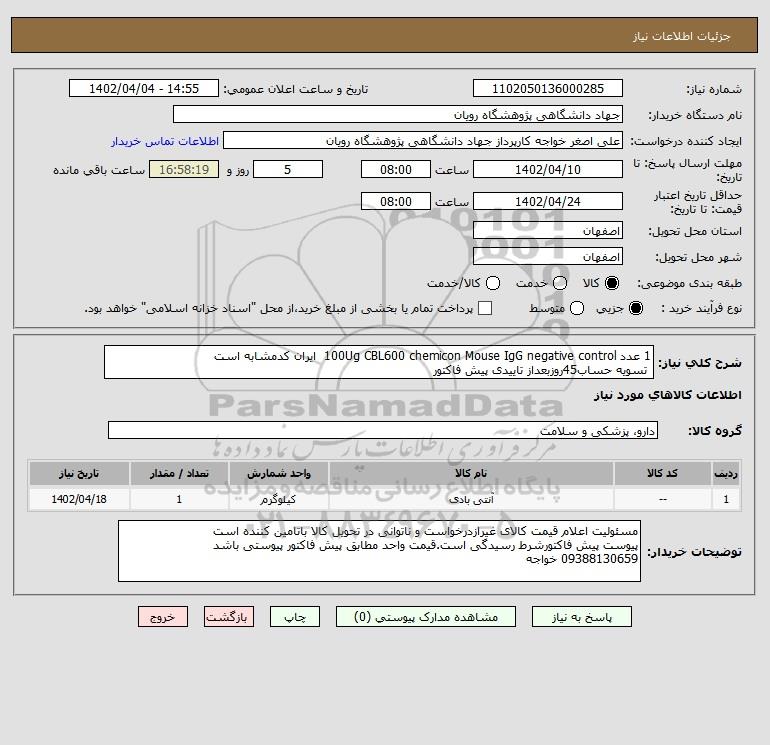Click the response deadline date 1402/04/10
Screen dimensions: 770x745
click(x=548, y=169)
